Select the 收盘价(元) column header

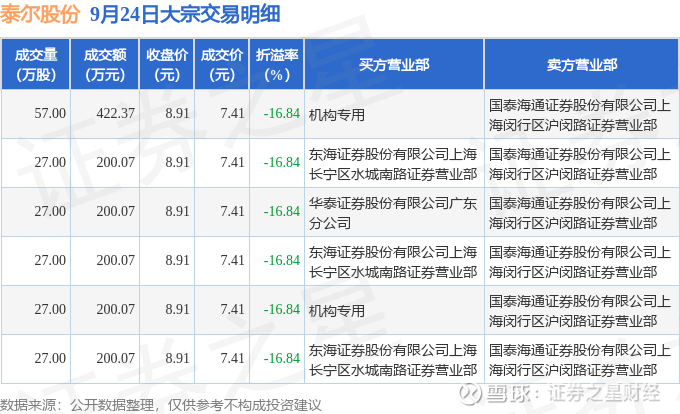[x=167, y=65]
